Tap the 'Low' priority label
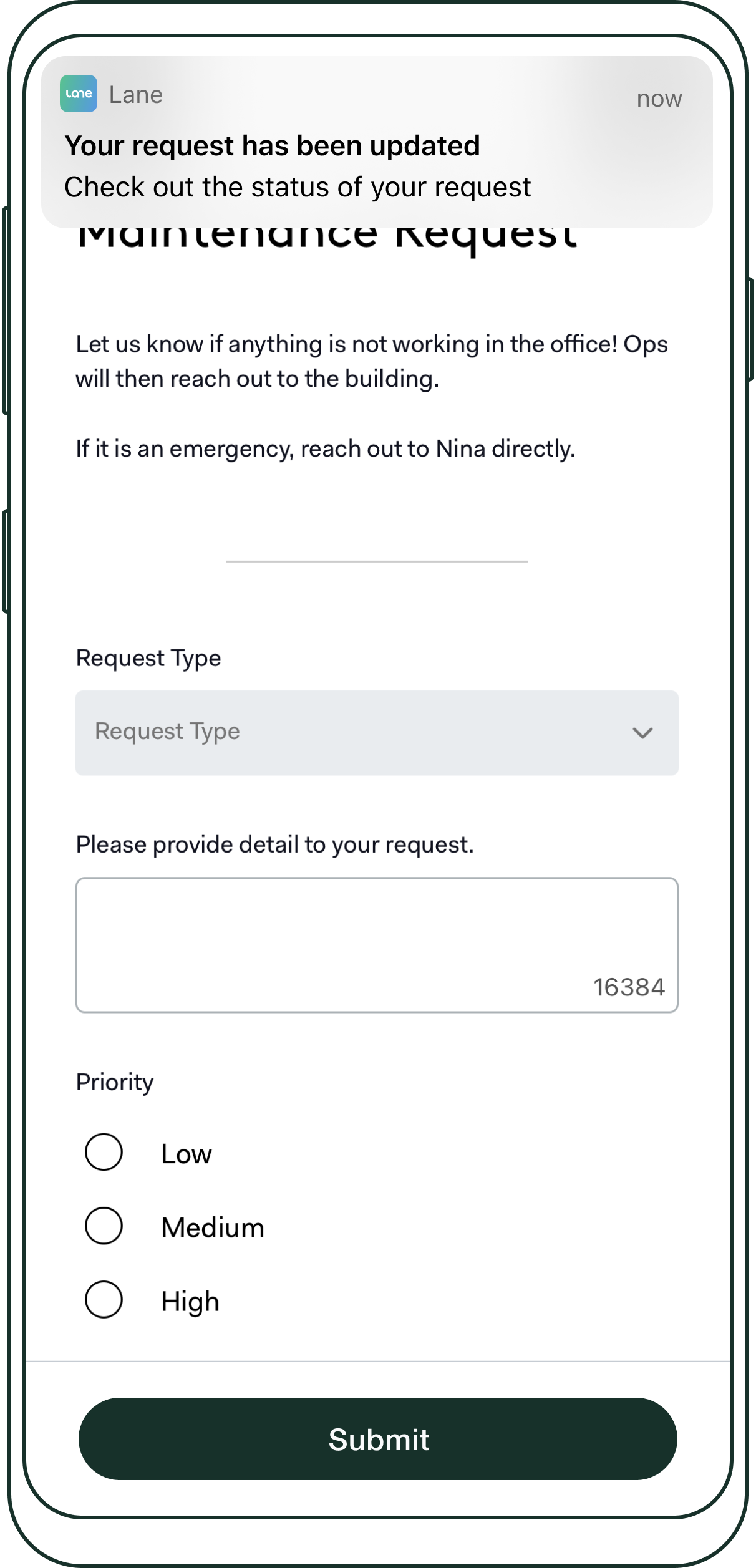 pos(186,1154)
